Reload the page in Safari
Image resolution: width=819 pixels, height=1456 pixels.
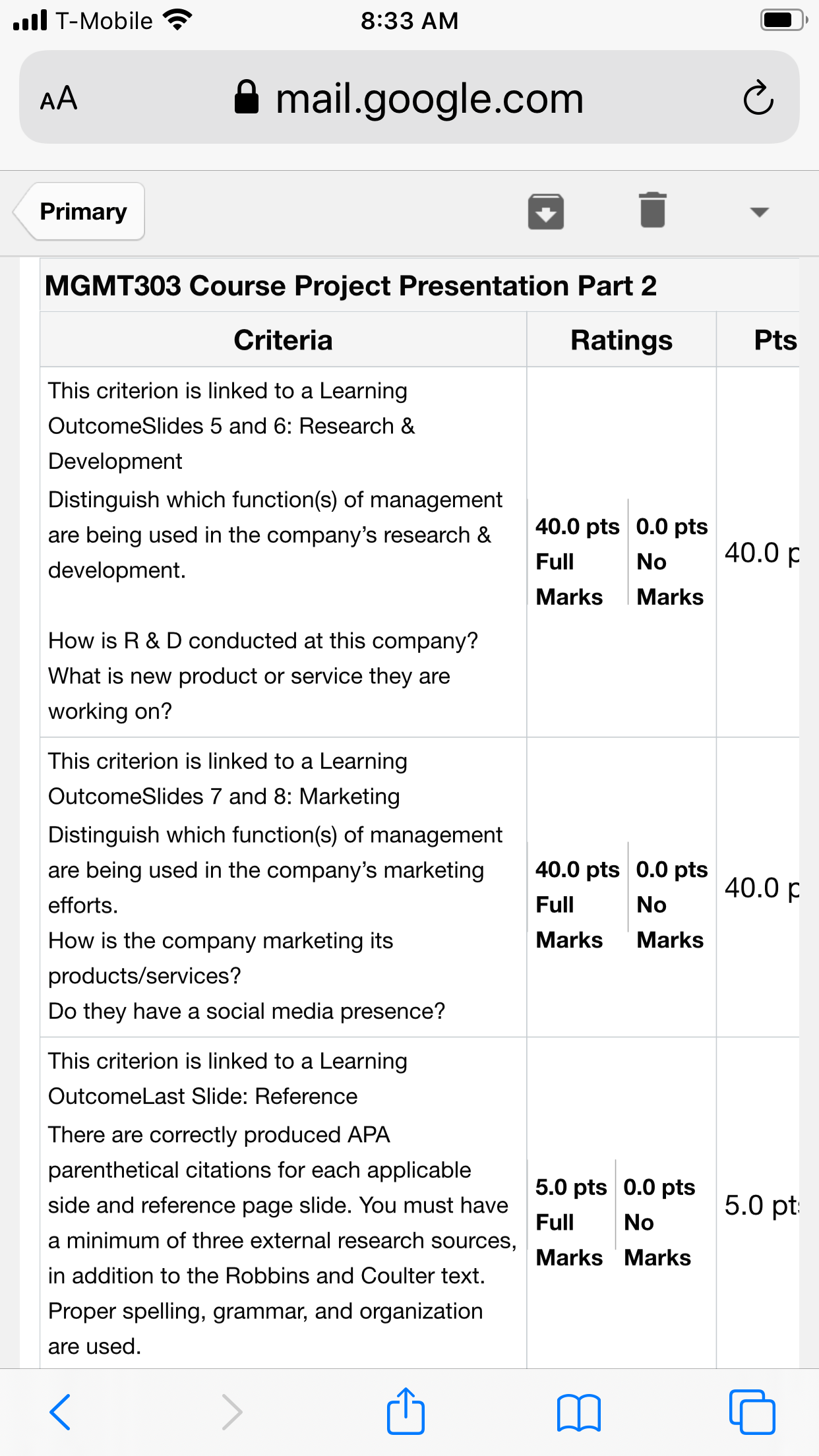pos(758,98)
